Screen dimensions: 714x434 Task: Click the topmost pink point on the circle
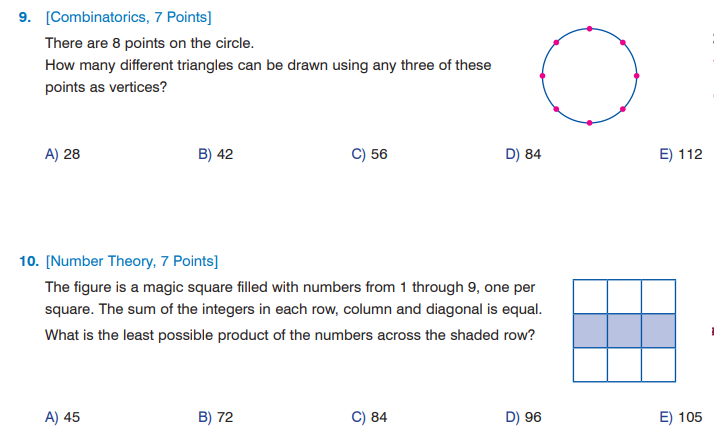590,28
